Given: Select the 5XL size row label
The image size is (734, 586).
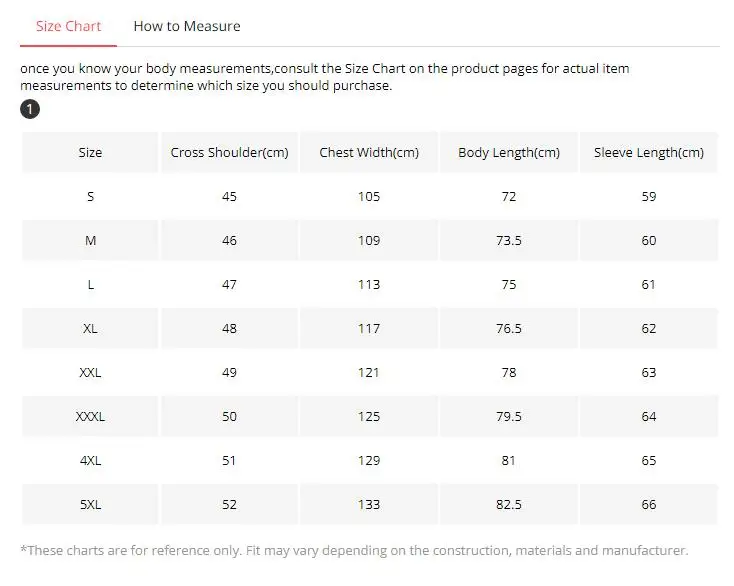Looking at the screenshot, I should pyautogui.click(x=90, y=505).
